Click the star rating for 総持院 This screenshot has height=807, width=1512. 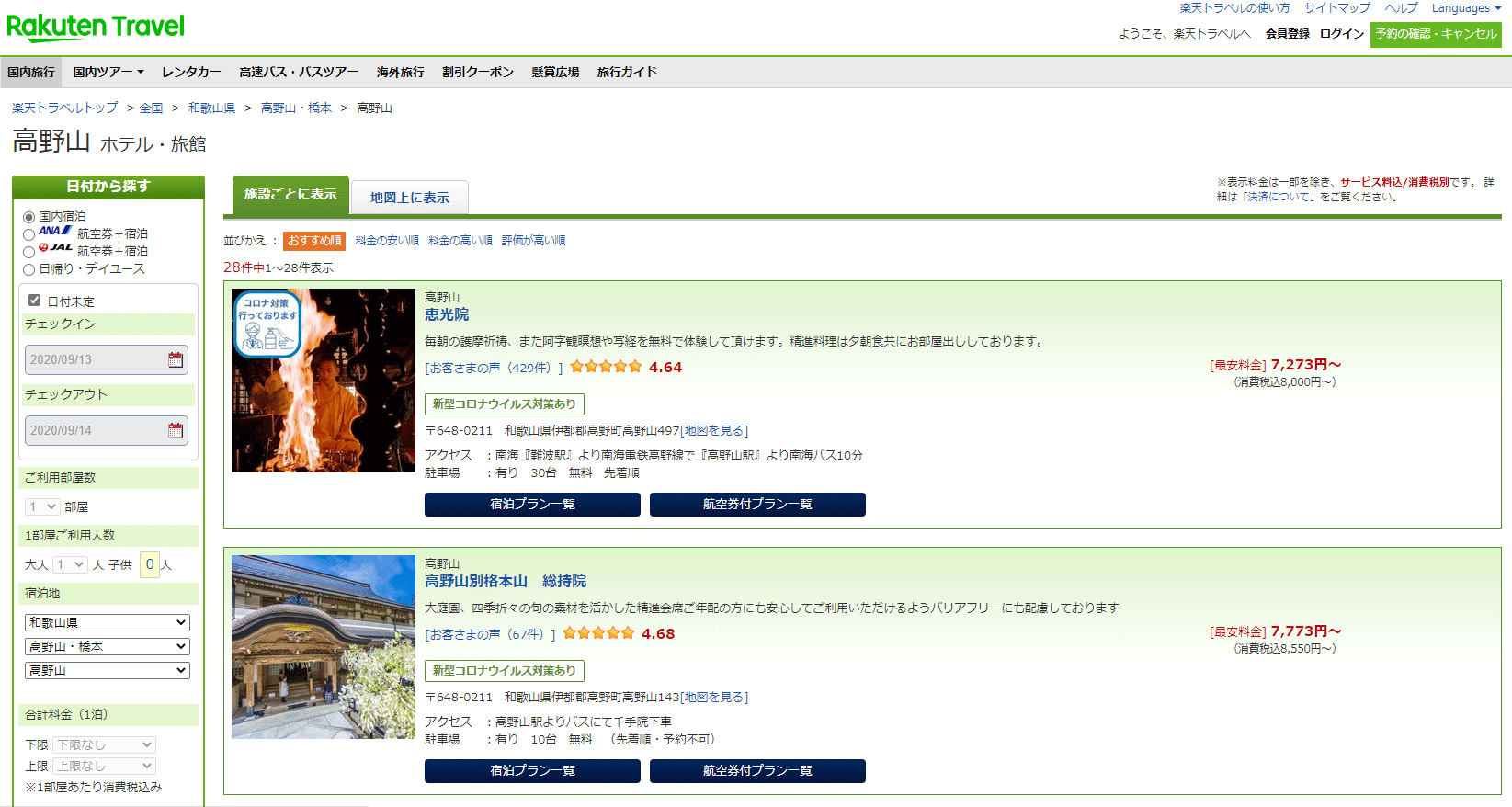(598, 633)
